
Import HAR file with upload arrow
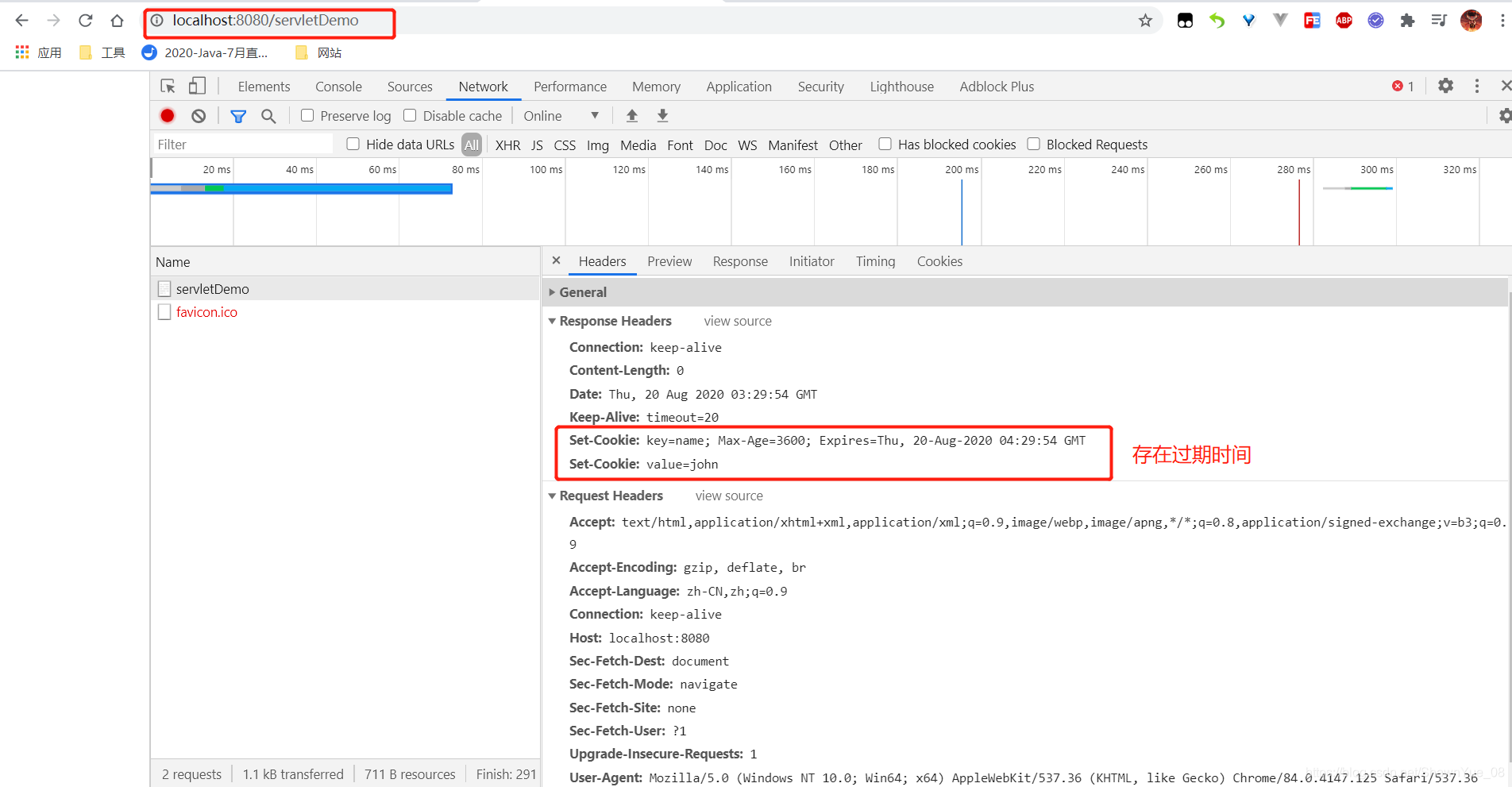632,116
